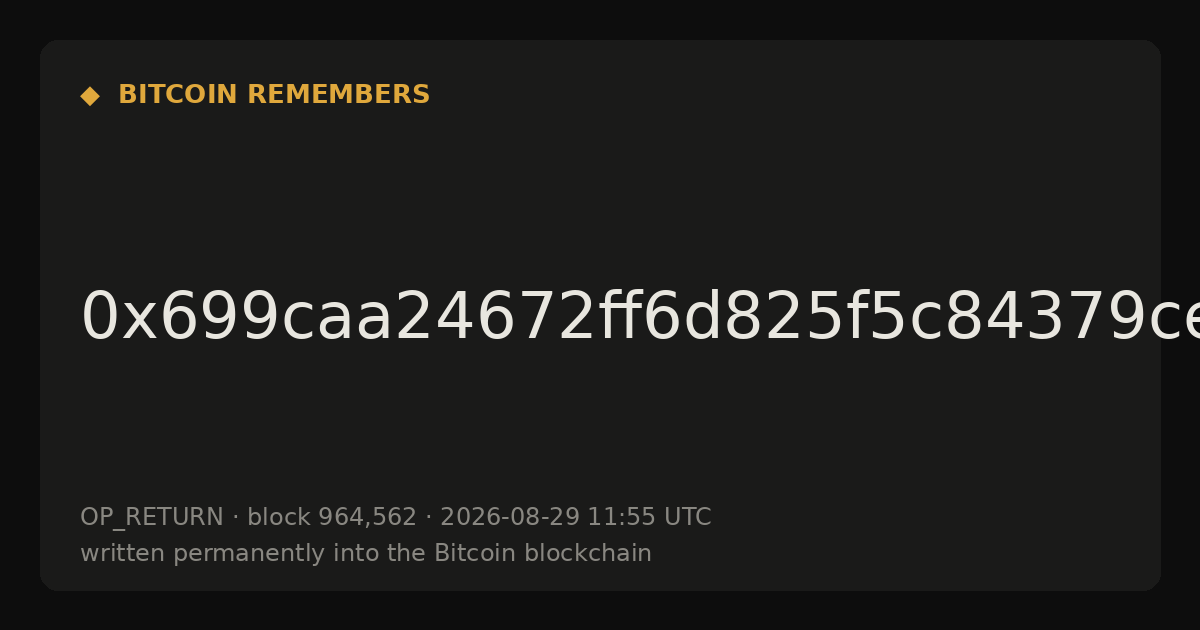The height and width of the screenshot is (630, 1200).
Task: Click the word block in metadata line
Action: pyautogui.click(x=279, y=518)
